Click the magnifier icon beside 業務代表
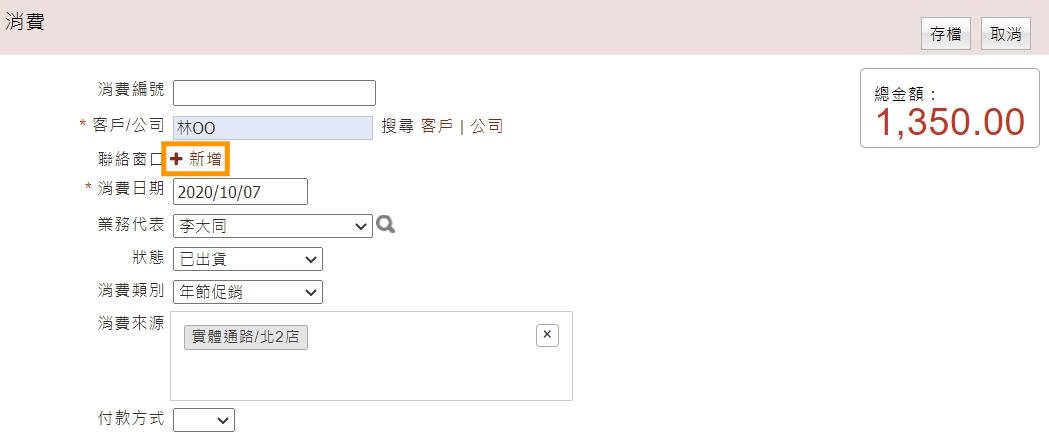 click(x=385, y=225)
